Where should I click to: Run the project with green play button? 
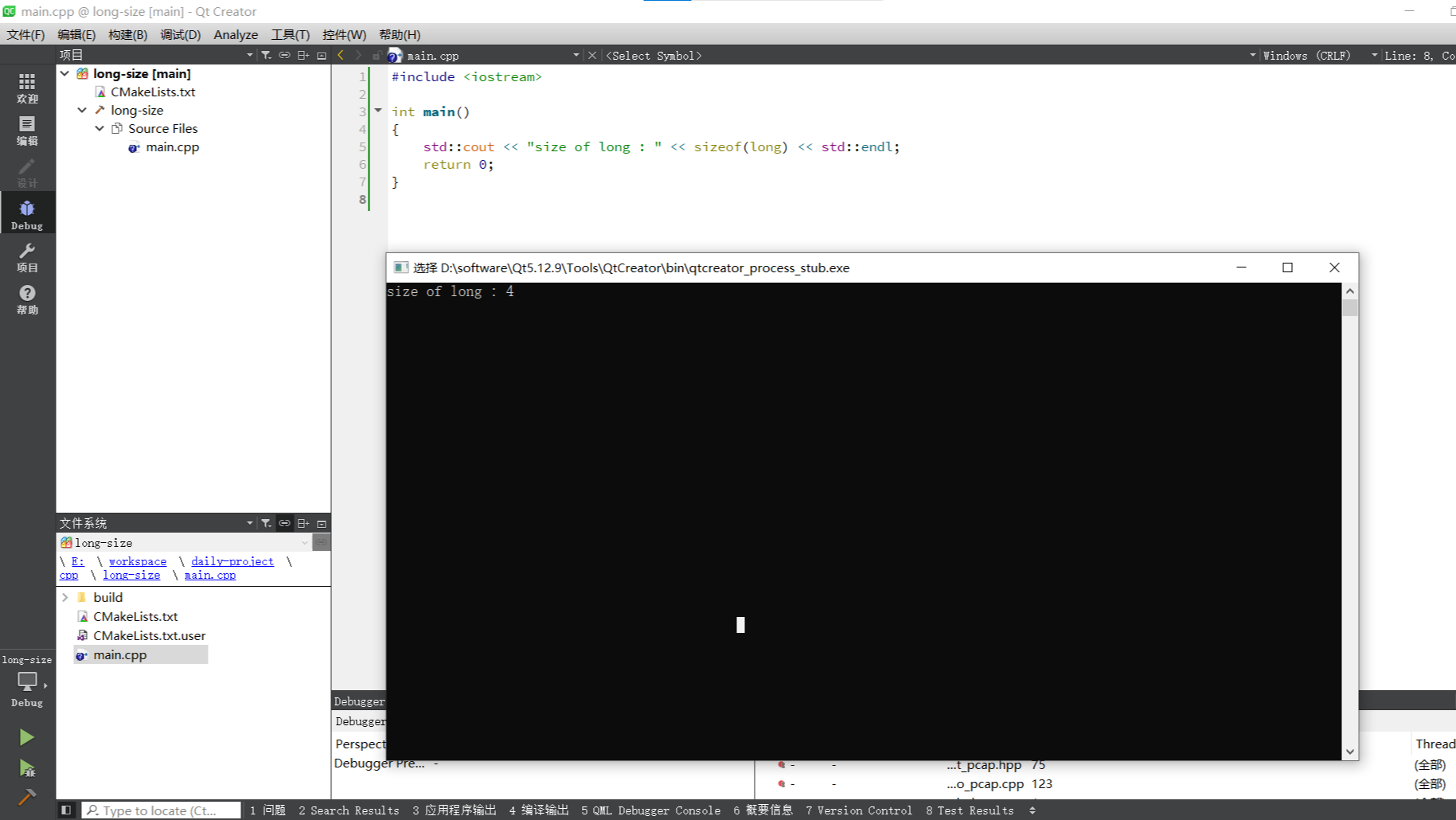tap(26, 737)
